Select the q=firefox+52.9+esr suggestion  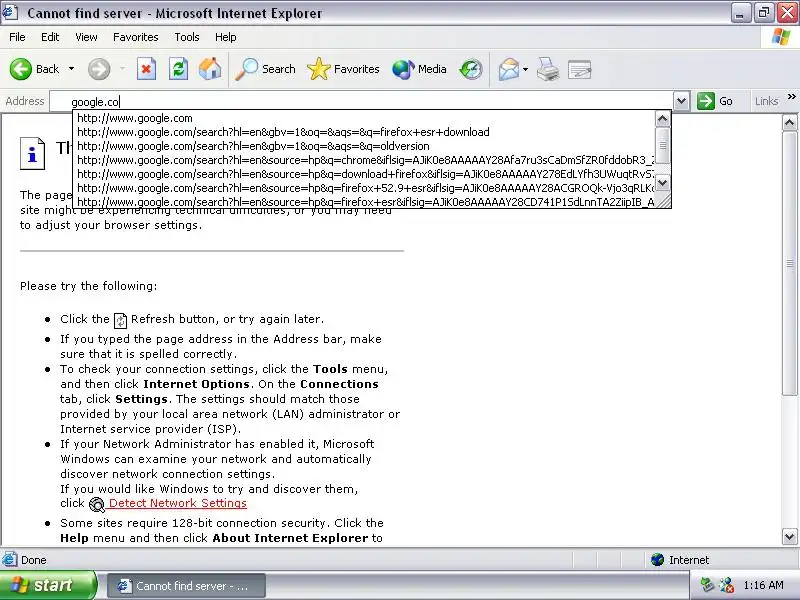364,188
